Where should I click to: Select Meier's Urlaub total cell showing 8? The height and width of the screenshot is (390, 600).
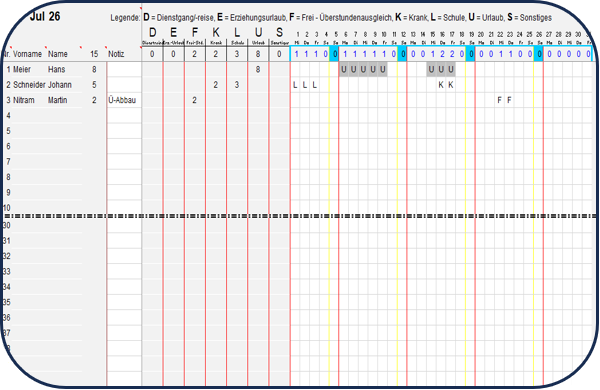258,70
